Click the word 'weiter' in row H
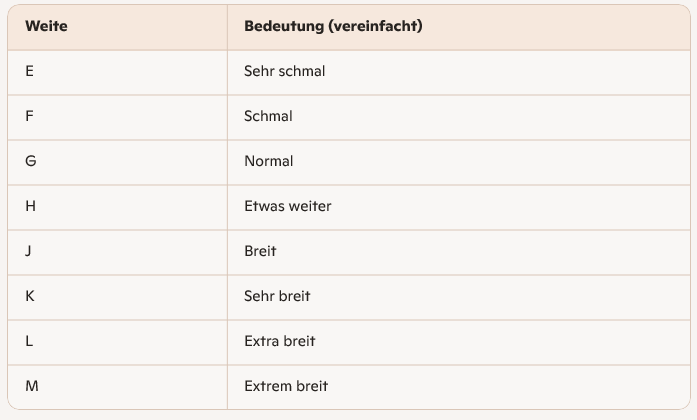Viewport: 697px width, 420px height. (x=310, y=206)
